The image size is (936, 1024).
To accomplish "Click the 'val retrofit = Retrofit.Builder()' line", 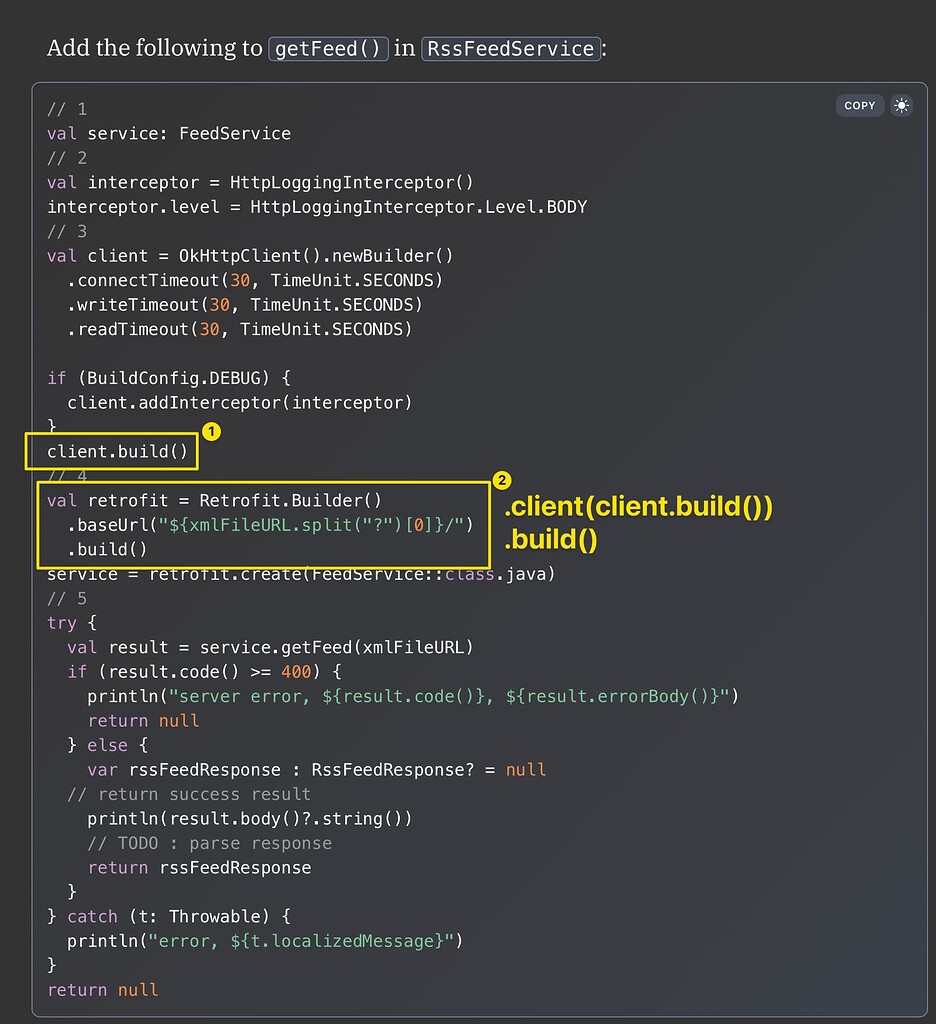I will coord(214,501).
